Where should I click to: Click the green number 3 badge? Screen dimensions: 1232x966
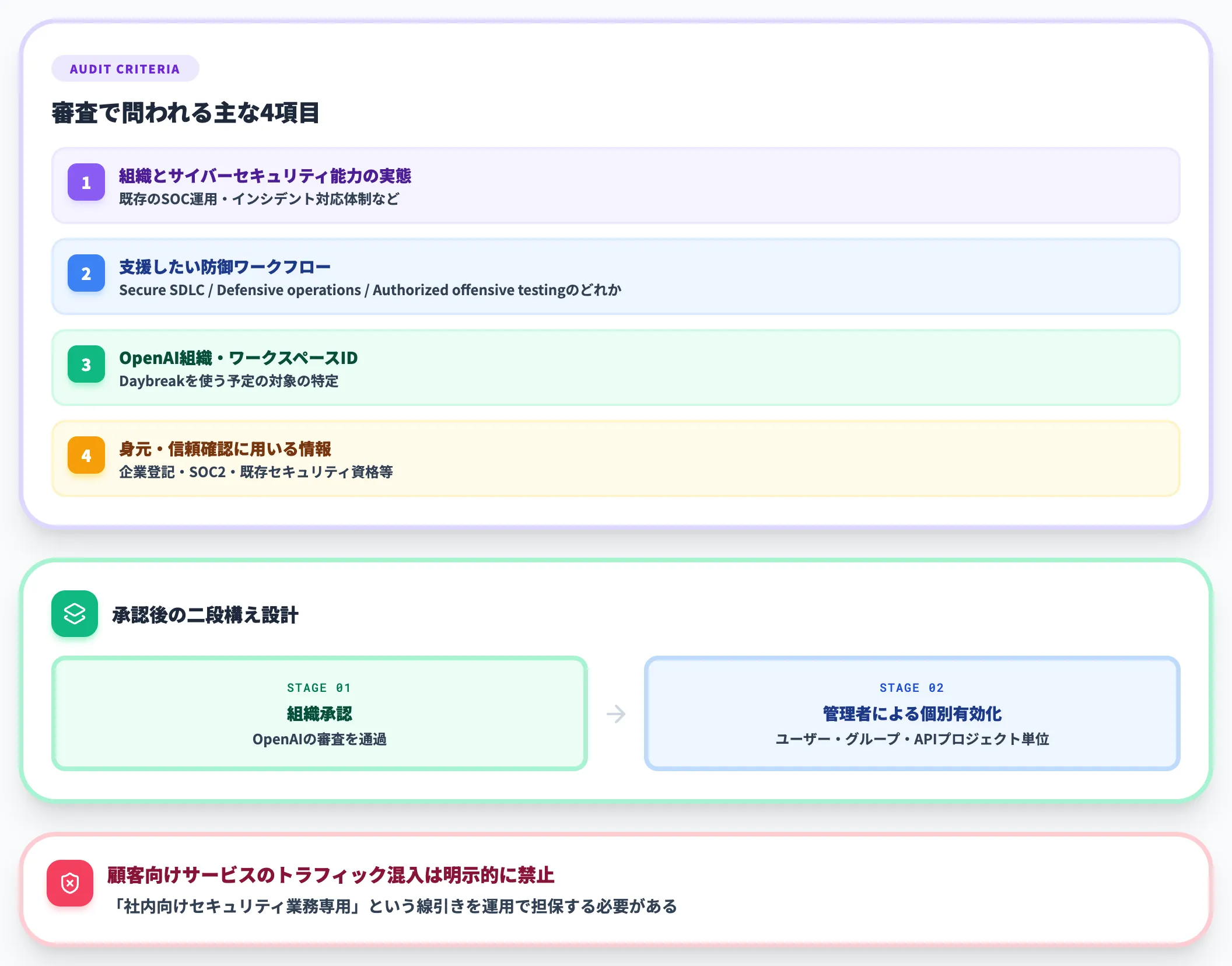click(x=86, y=364)
